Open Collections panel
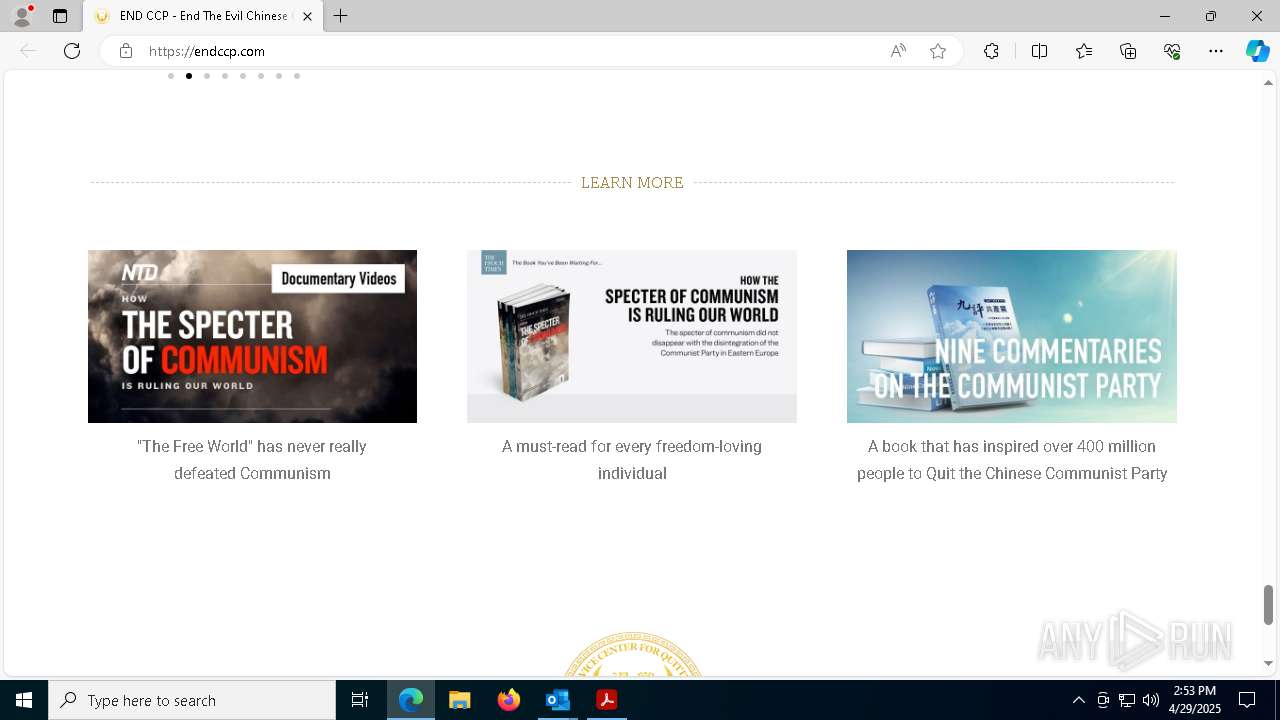This screenshot has height=720, width=1280. point(1128,51)
